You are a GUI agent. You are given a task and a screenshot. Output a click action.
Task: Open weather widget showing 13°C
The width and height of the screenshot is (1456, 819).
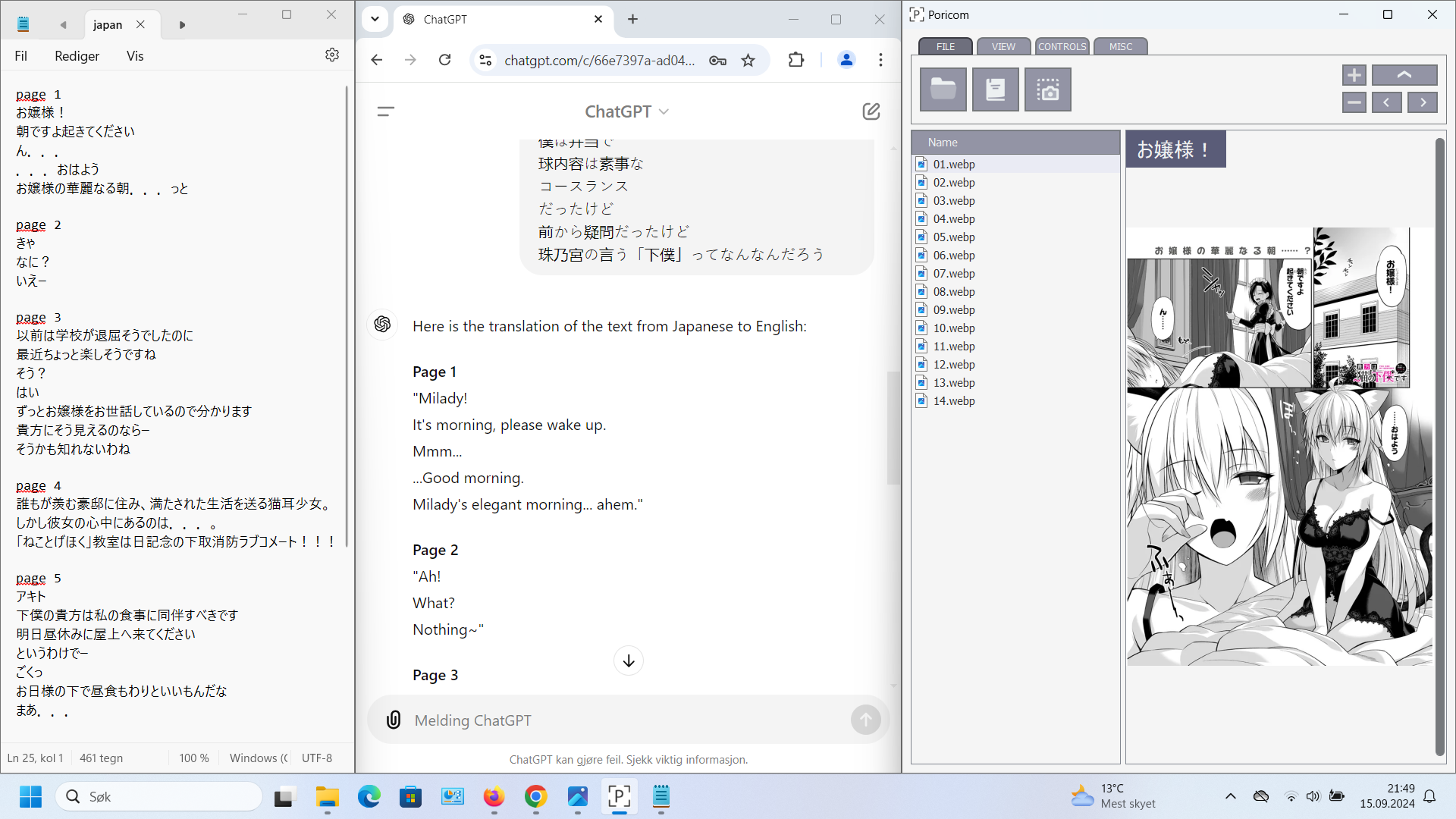click(x=1113, y=795)
